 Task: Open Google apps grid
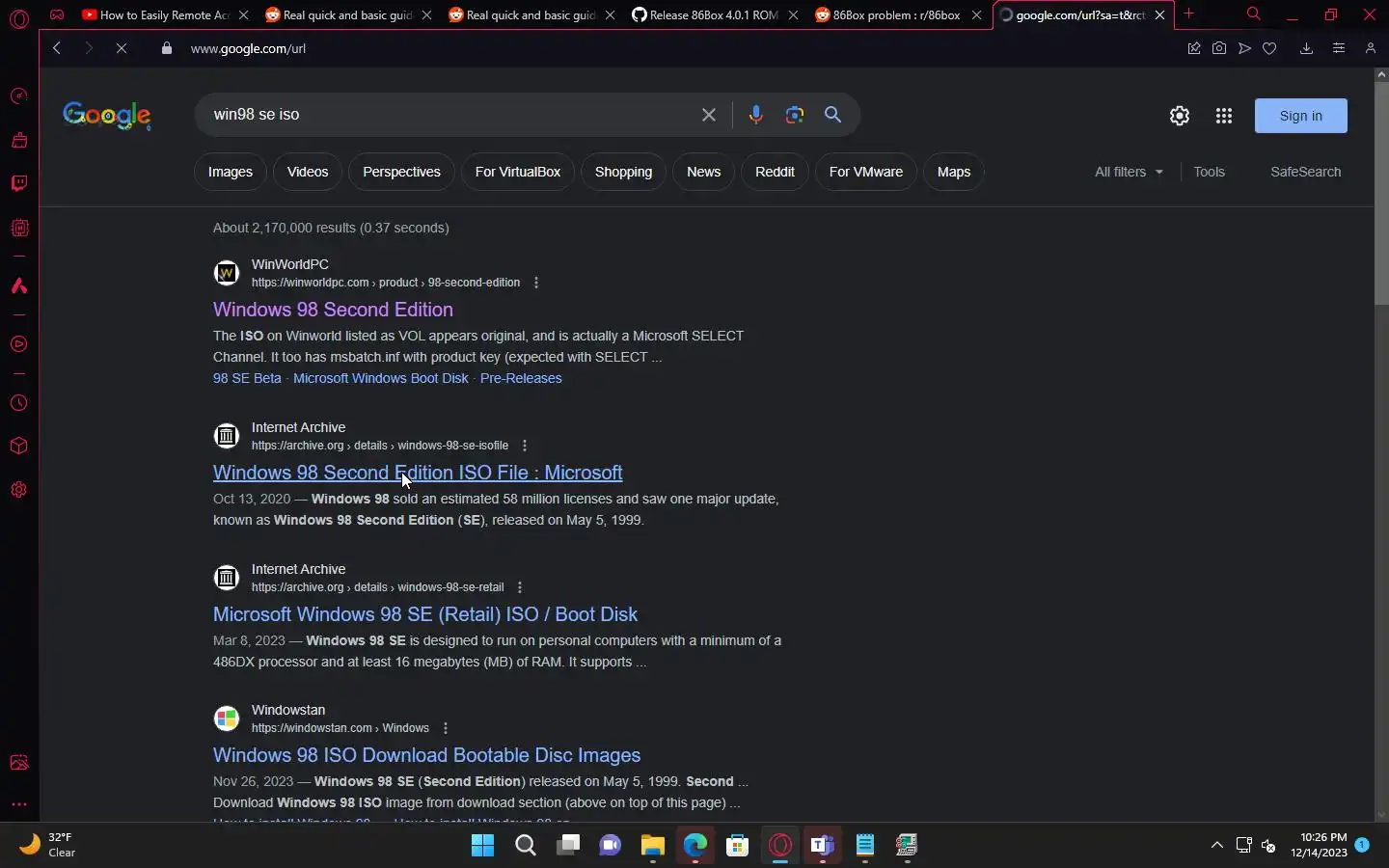1224,116
